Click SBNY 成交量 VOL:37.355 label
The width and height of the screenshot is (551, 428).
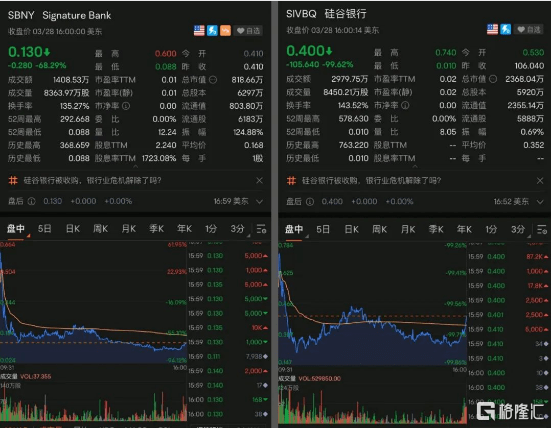(x=26, y=376)
